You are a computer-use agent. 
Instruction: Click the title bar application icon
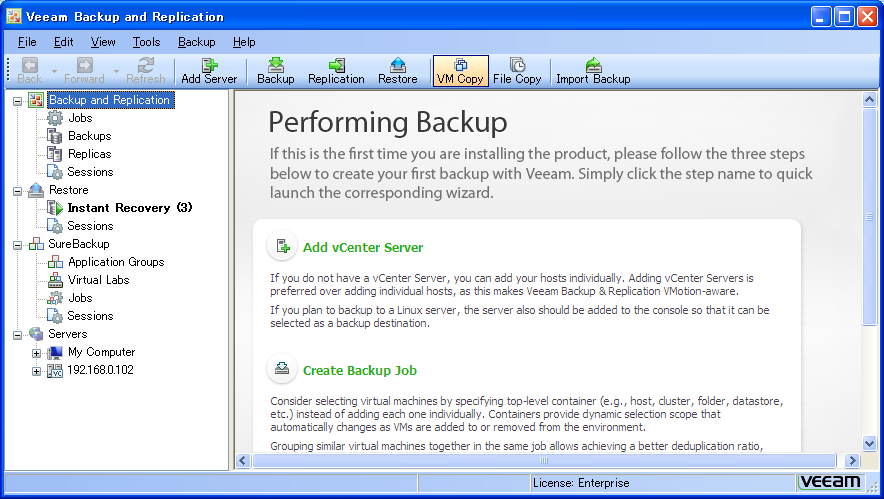pos(14,16)
